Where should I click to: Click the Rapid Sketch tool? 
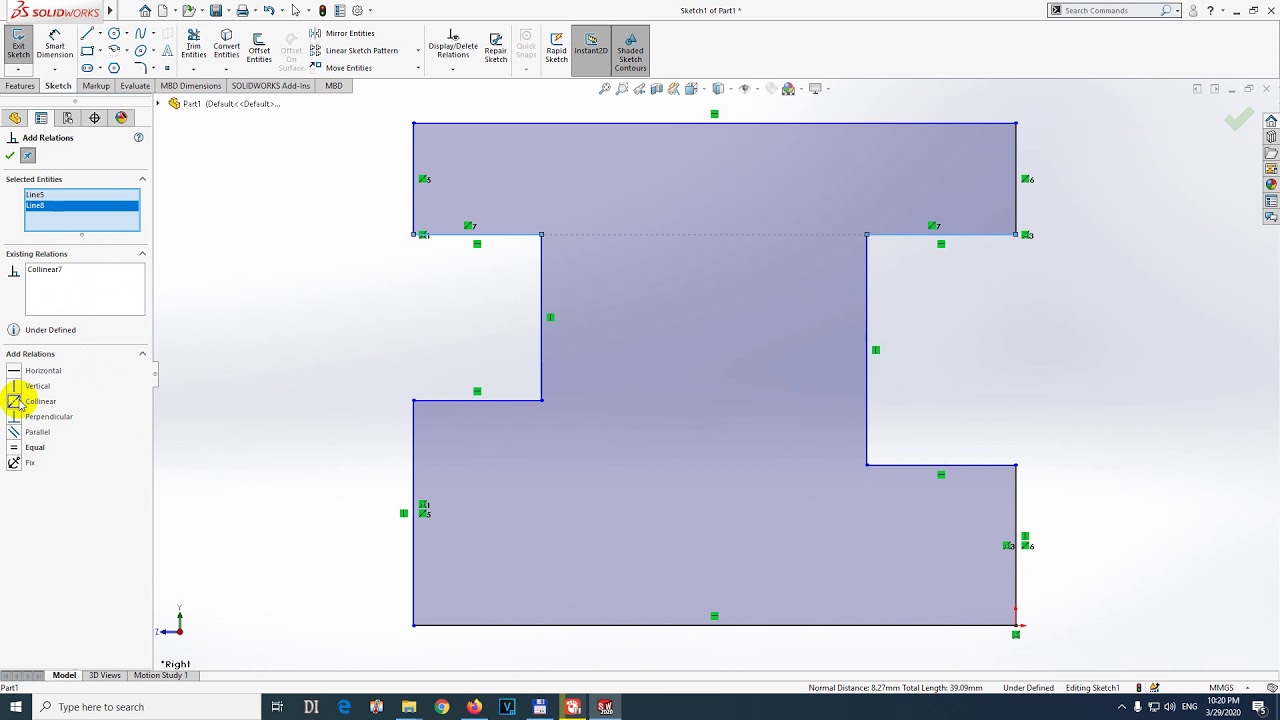(556, 46)
